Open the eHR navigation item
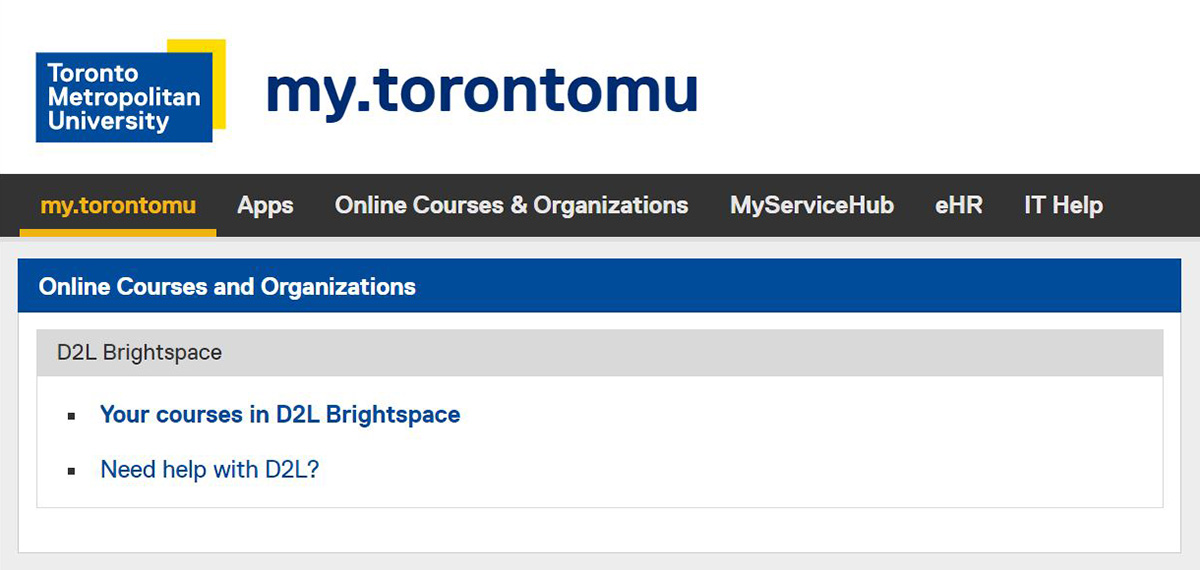Viewport: 1200px width, 570px height. pos(958,206)
